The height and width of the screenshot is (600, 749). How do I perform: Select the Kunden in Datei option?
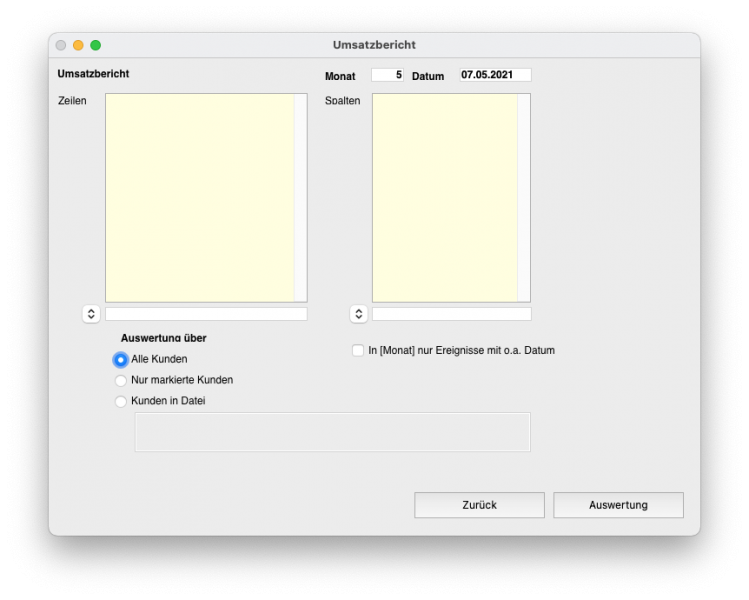pos(121,401)
